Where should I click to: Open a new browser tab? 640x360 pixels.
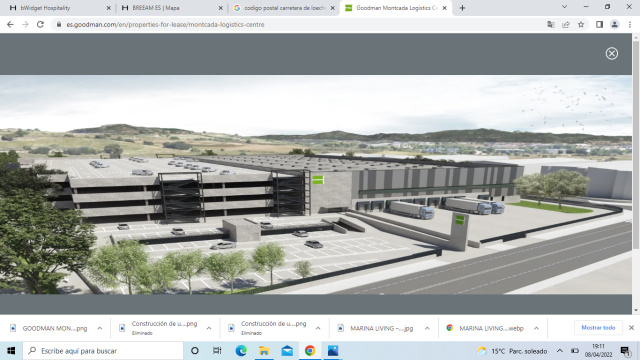[462, 8]
